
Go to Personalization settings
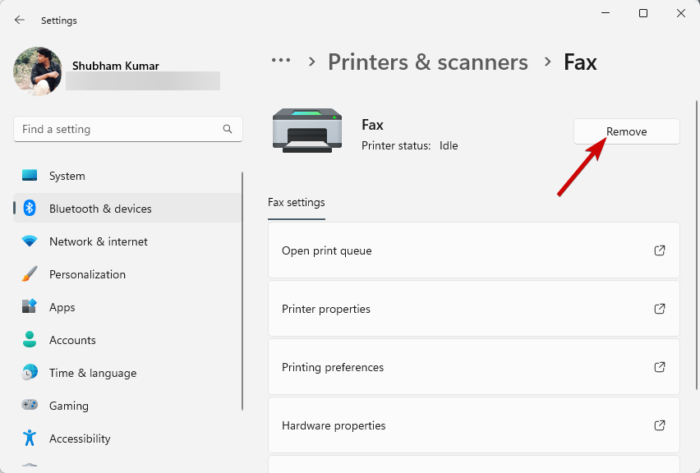87,274
